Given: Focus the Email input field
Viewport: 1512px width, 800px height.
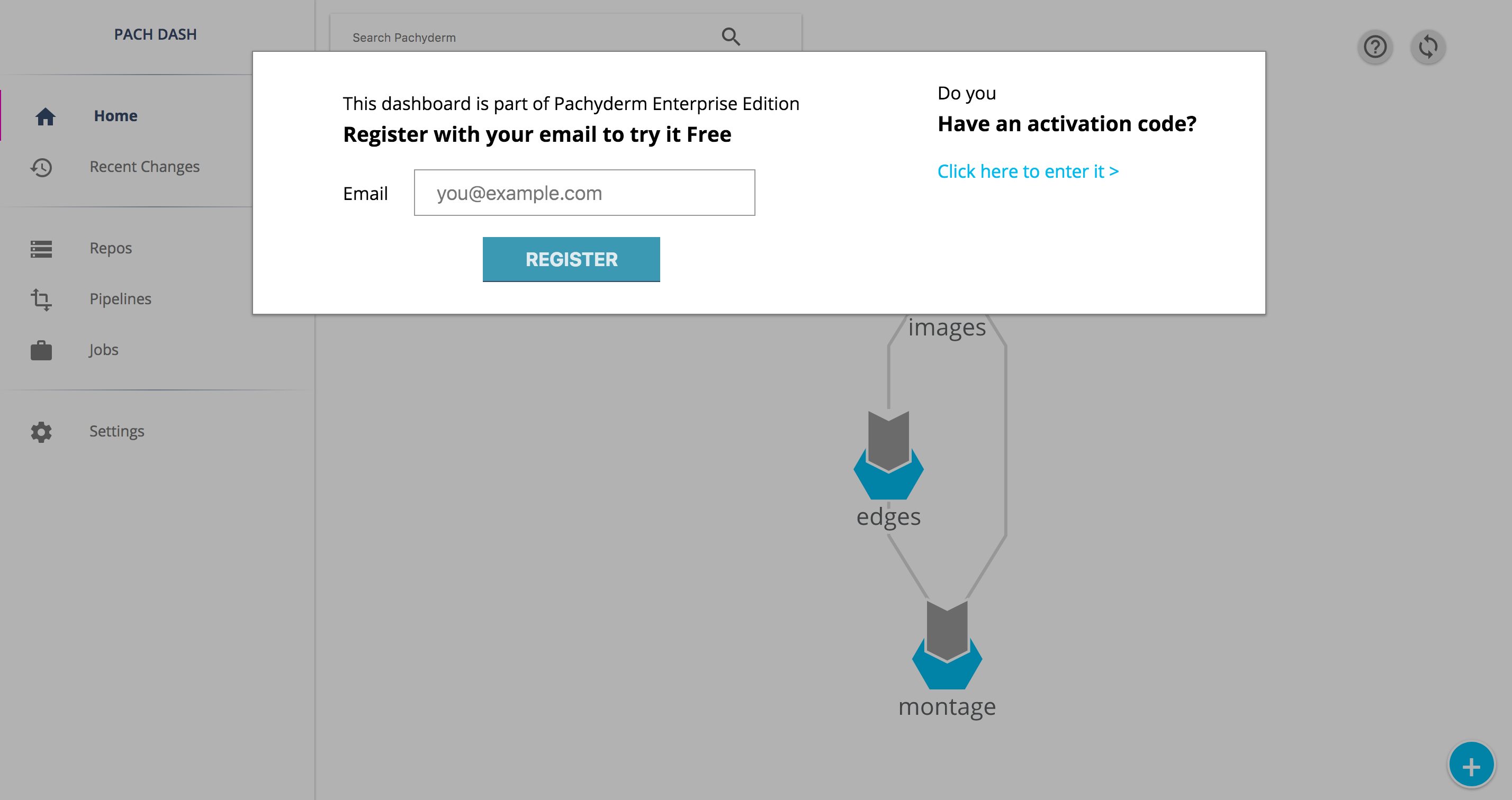Looking at the screenshot, I should point(584,193).
